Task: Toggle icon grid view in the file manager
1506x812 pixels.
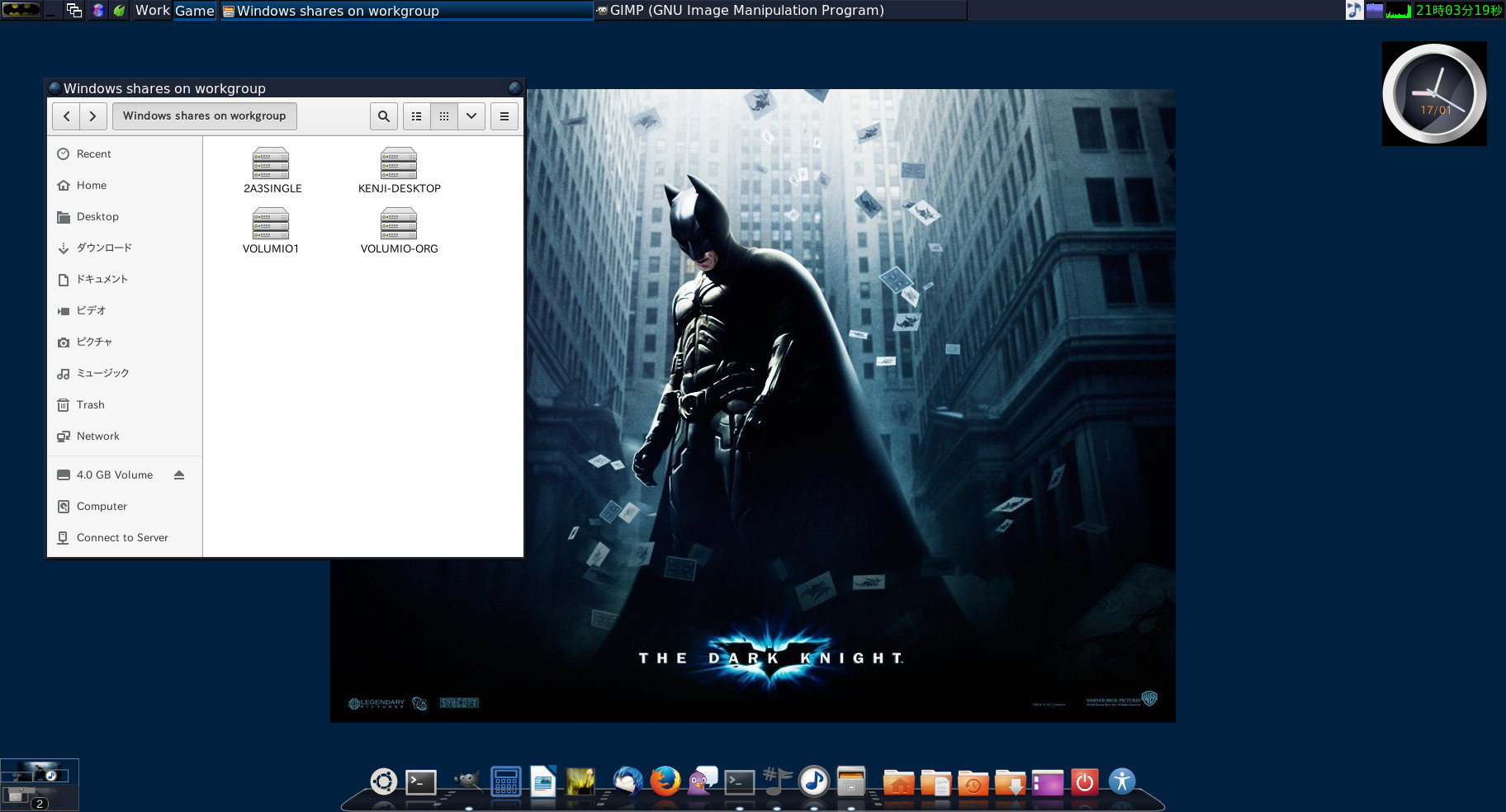Action: (443, 116)
